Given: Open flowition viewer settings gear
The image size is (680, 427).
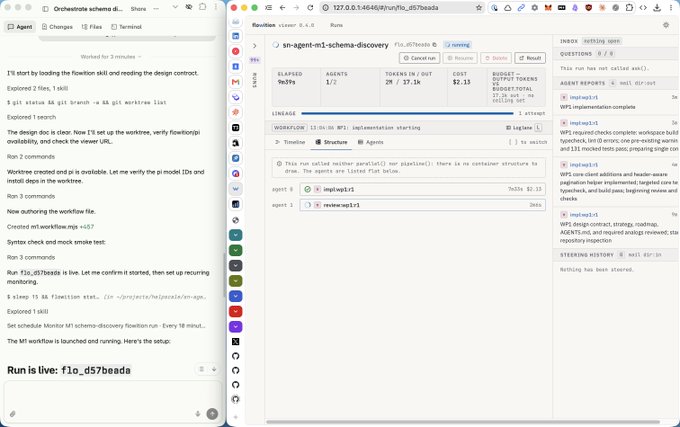Looking at the screenshot, I should pos(666,25).
